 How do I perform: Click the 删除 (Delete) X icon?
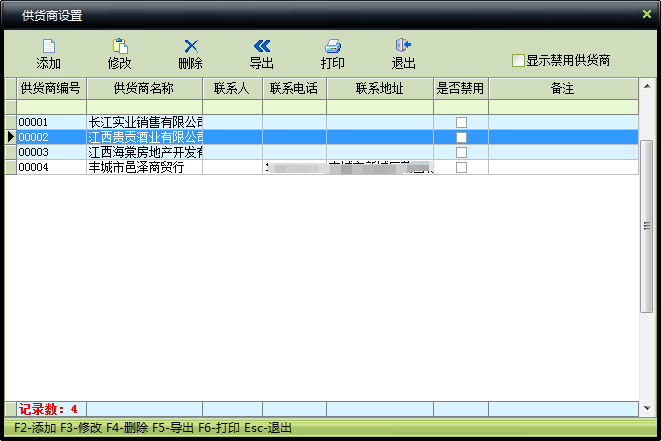[191, 46]
